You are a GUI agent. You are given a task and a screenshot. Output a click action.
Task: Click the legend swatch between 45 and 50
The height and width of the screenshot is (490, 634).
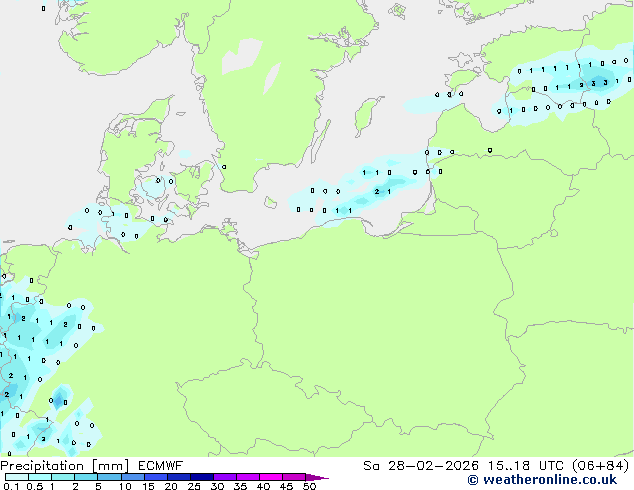[x=294, y=477]
